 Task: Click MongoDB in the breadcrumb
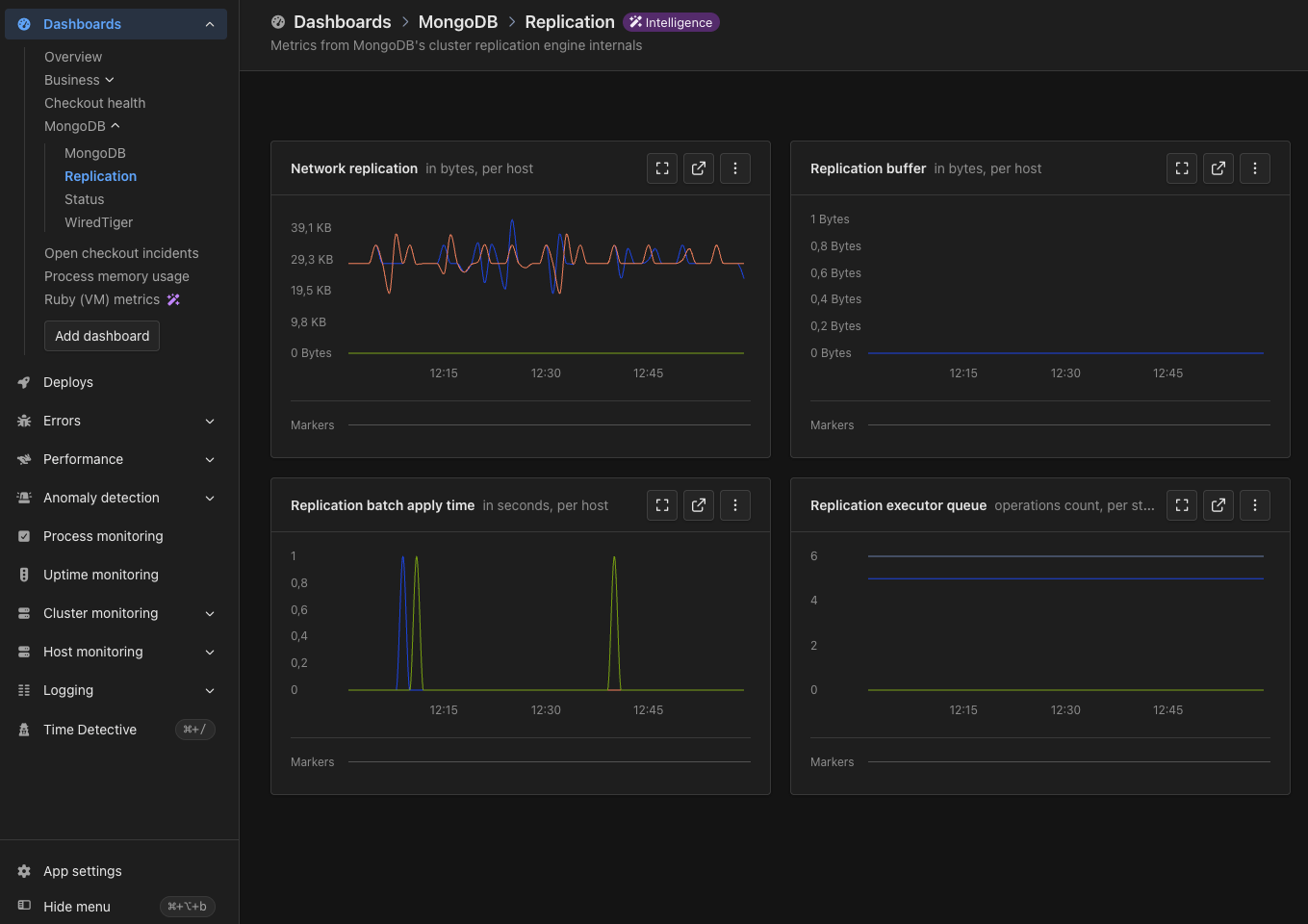(458, 22)
